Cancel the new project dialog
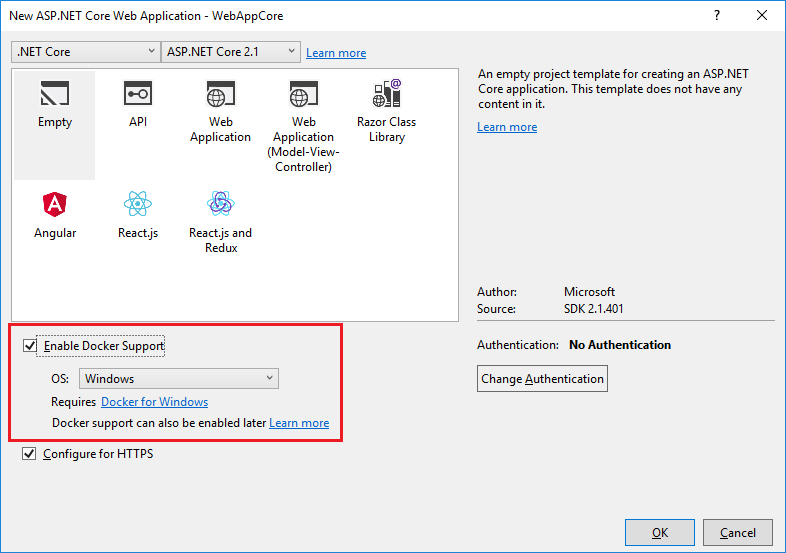Viewport: 786px width, 553px height. (x=738, y=533)
